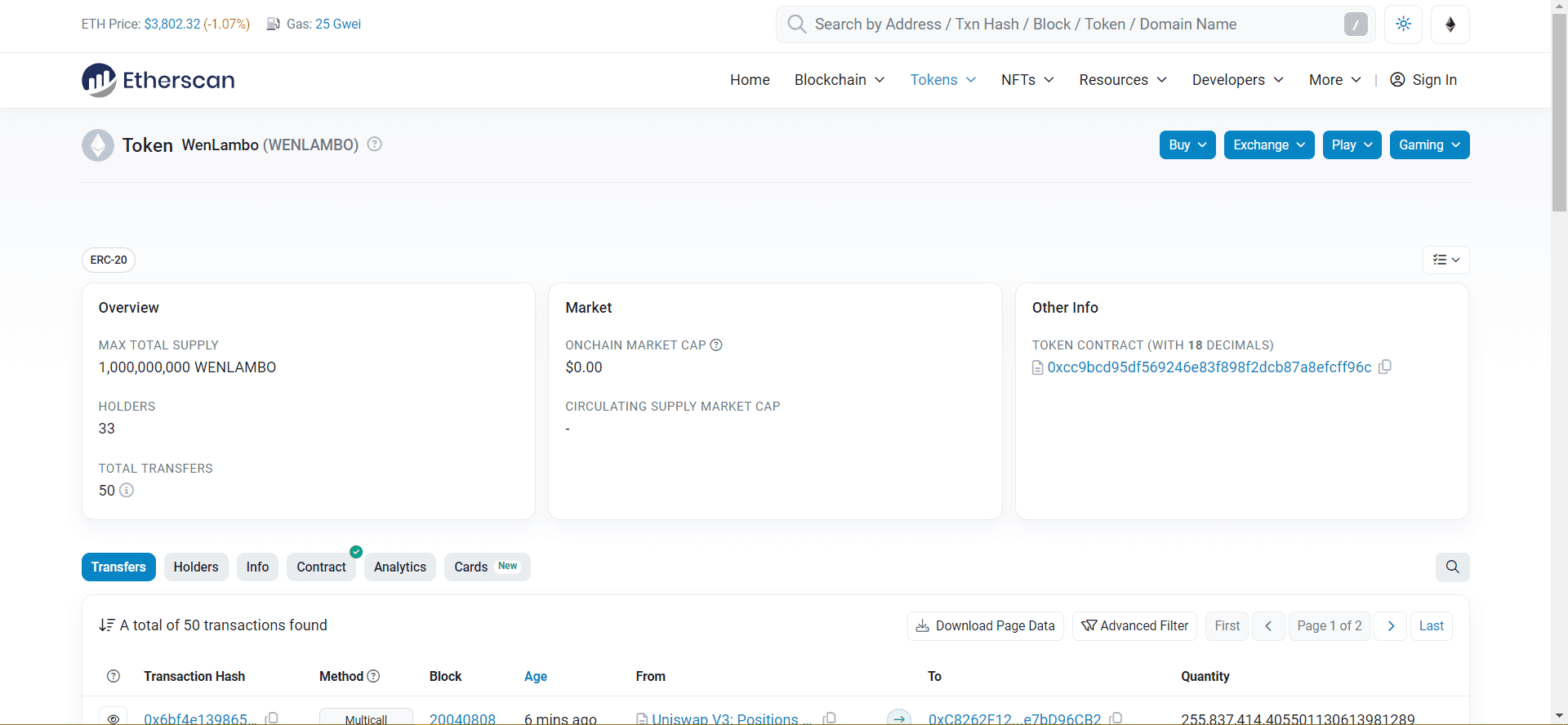The width and height of the screenshot is (1568, 725).
Task: Open the Advanced Filter
Action: tap(1134, 626)
